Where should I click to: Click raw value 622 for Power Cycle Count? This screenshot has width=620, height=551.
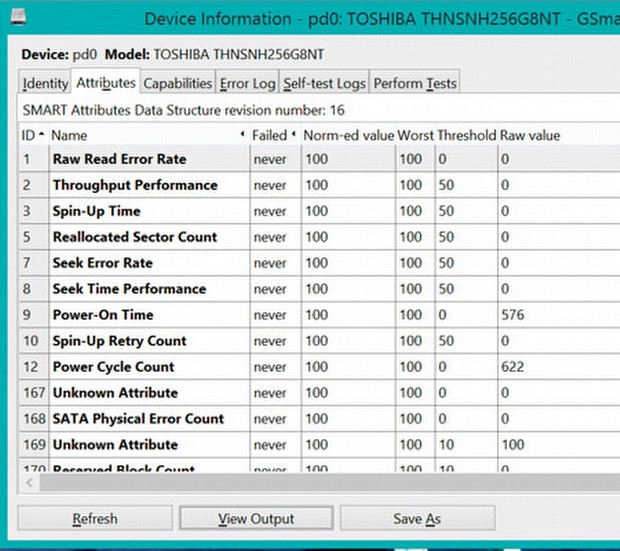(x=513, y=367)
